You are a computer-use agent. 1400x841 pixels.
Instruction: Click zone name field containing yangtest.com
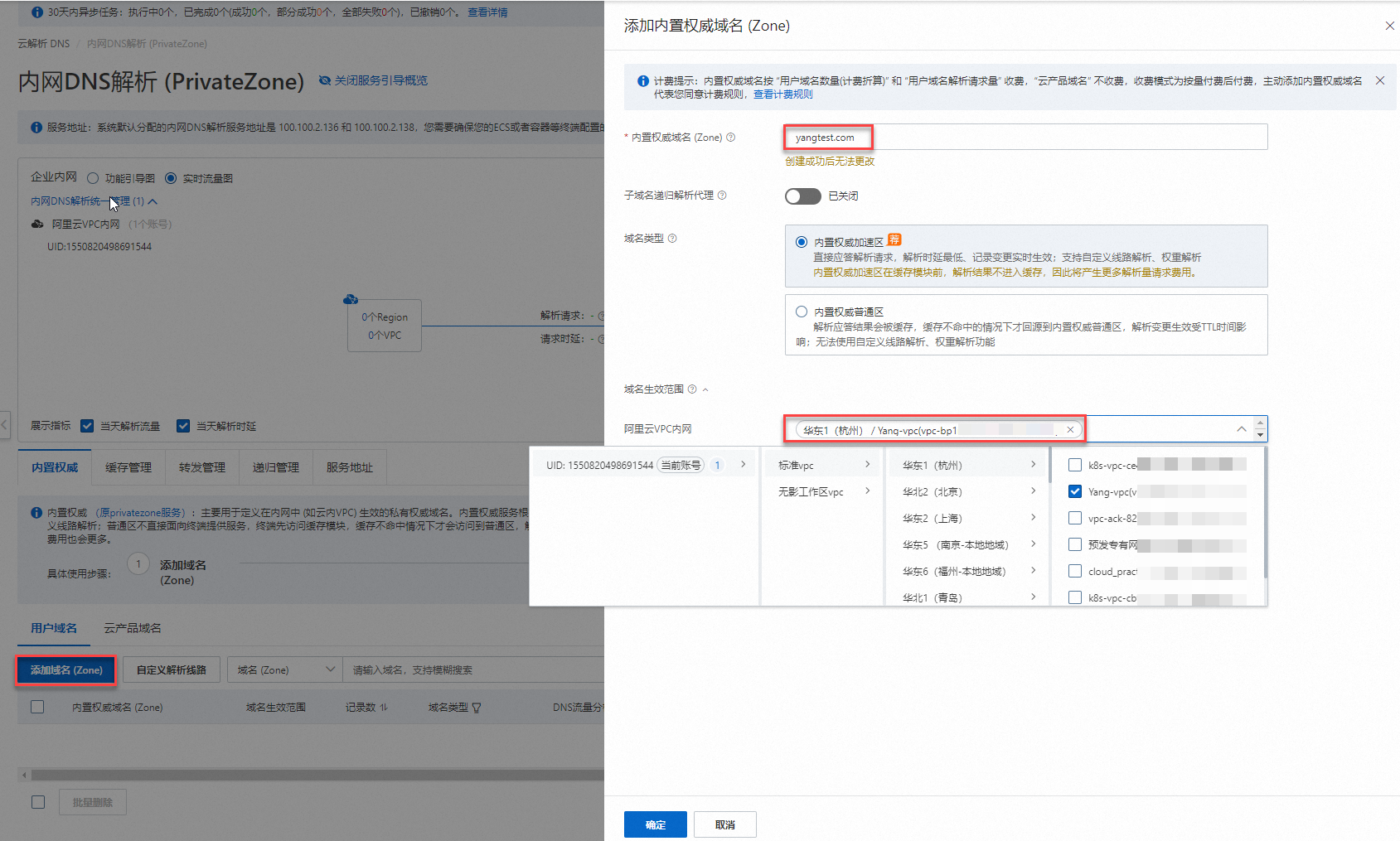click(1026, 137)
